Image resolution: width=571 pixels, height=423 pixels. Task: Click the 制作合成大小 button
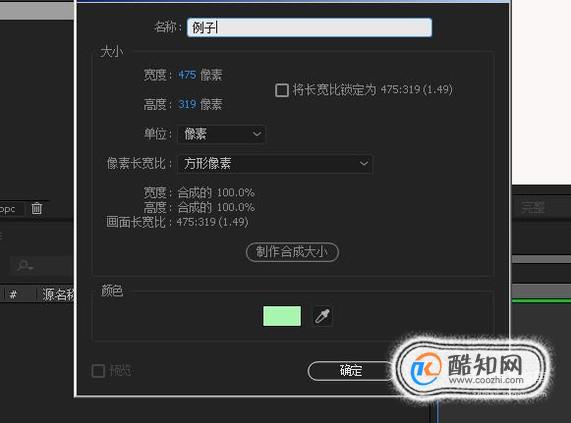pos(292,252)
